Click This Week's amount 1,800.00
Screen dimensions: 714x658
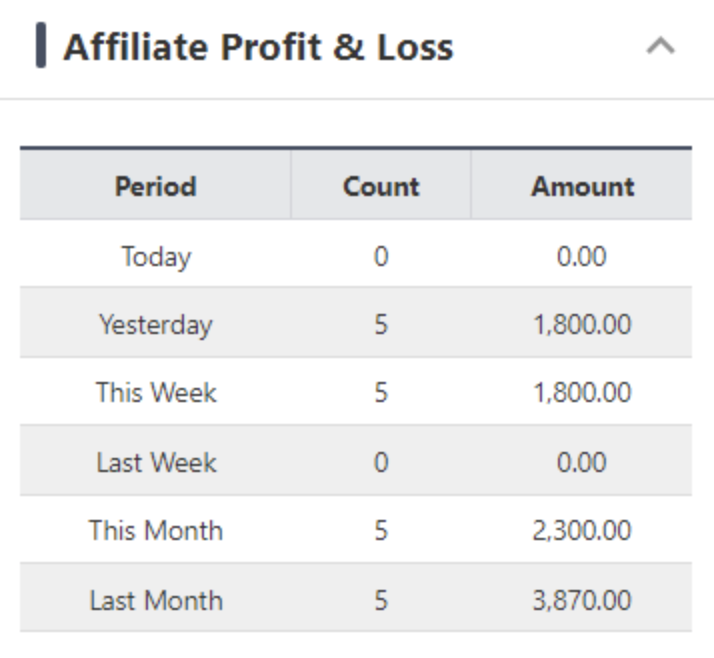click(582, 393)
